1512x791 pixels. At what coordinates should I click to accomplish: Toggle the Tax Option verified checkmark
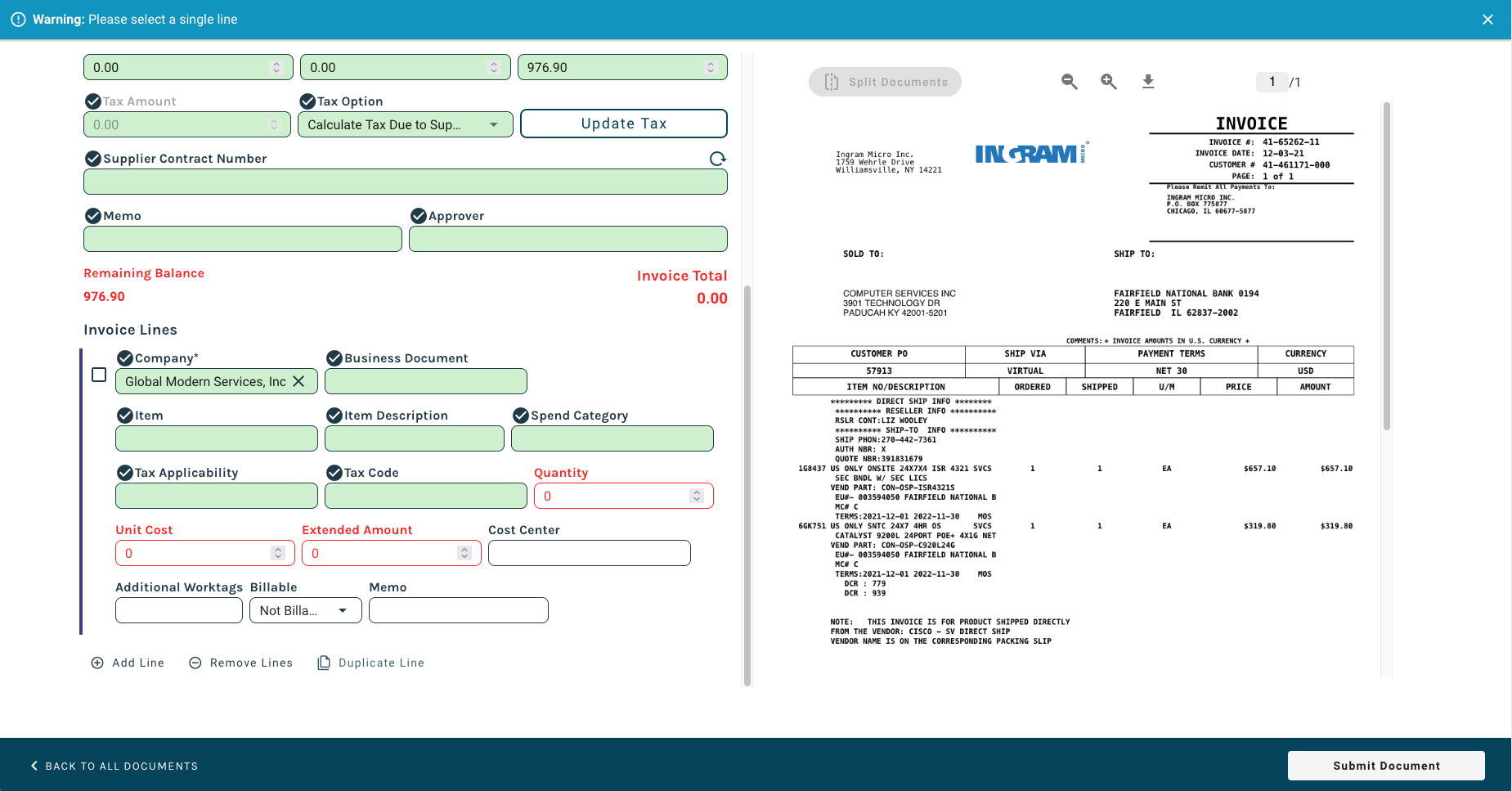[307, 101]
